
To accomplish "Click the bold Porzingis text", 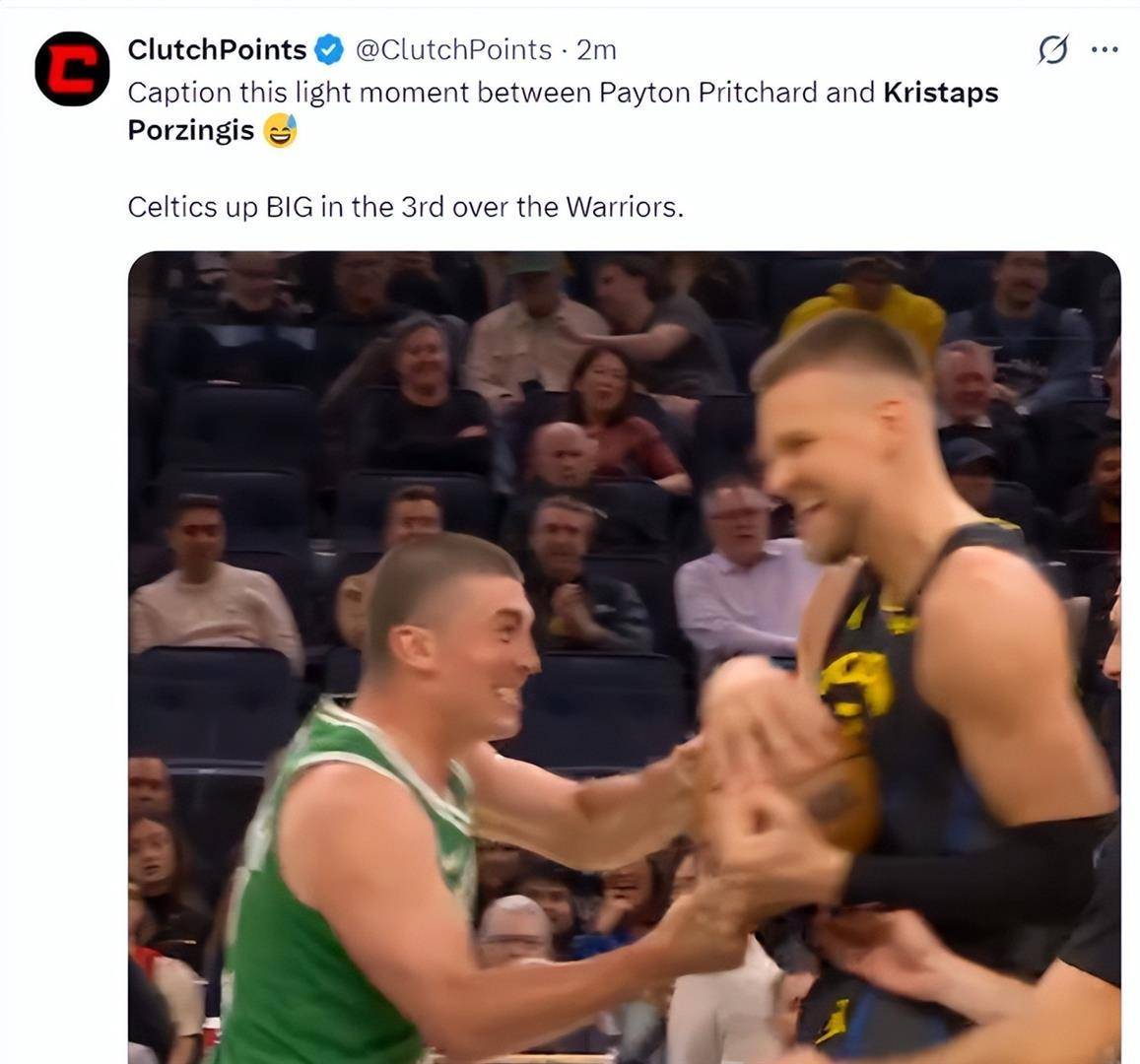I will (x=191, y=131).
